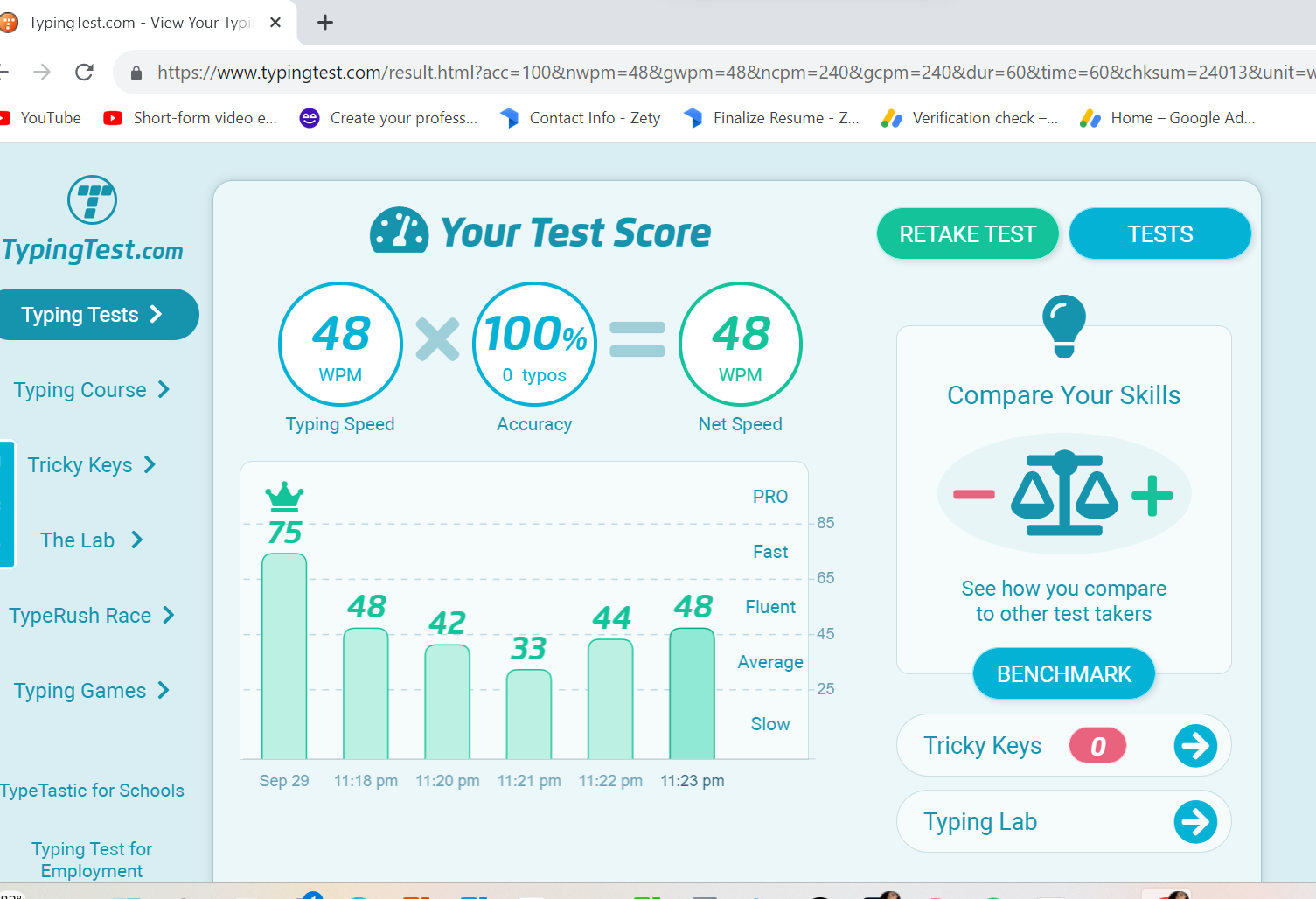Viewport: 1316px width, 899px height.
Task: Click the 11:21 pm result bar
Action: tap(529, 714)
